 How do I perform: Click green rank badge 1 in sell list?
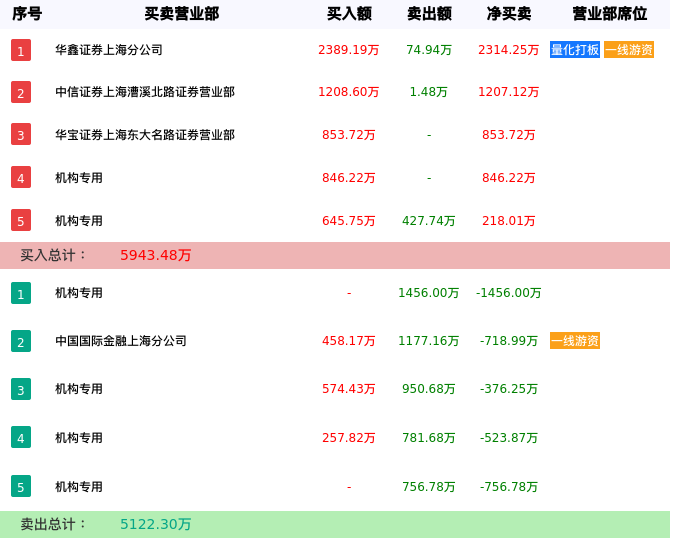(x=21, y=293)
